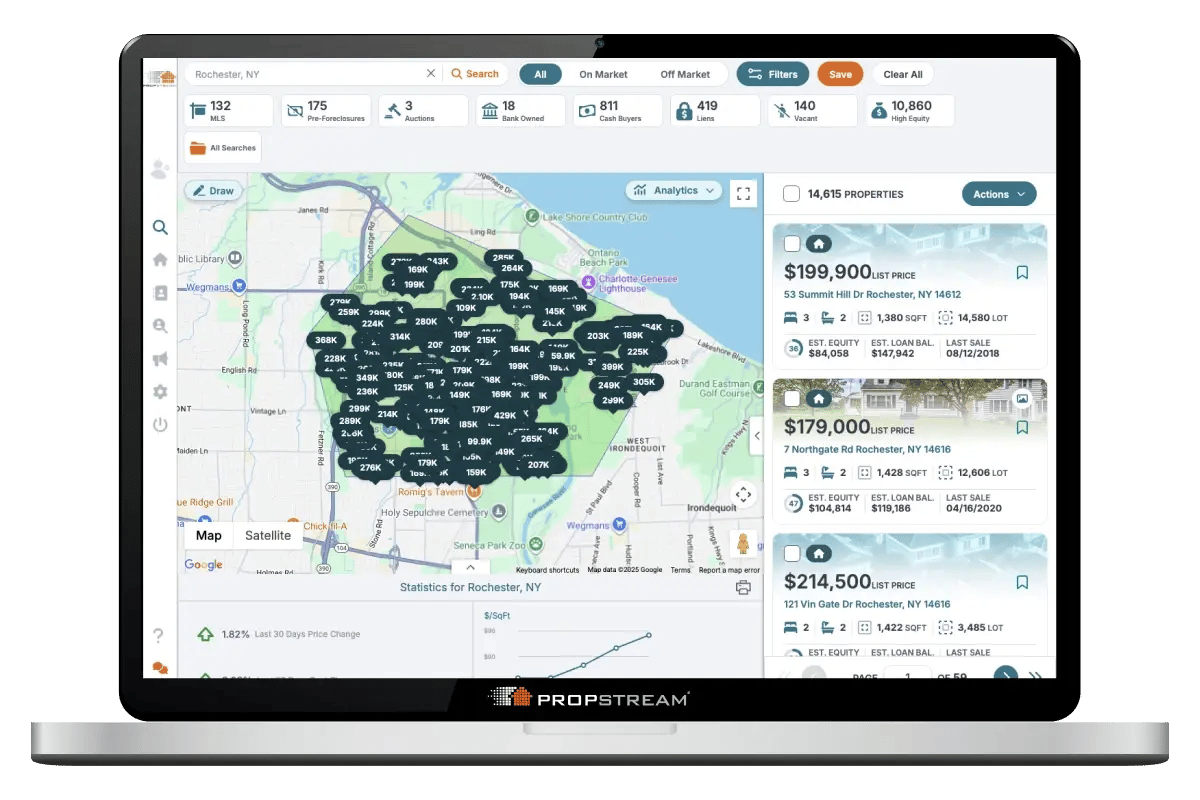The image size is (1200, 800).
Task: Click the Clear All button
Action: point(902,74)
